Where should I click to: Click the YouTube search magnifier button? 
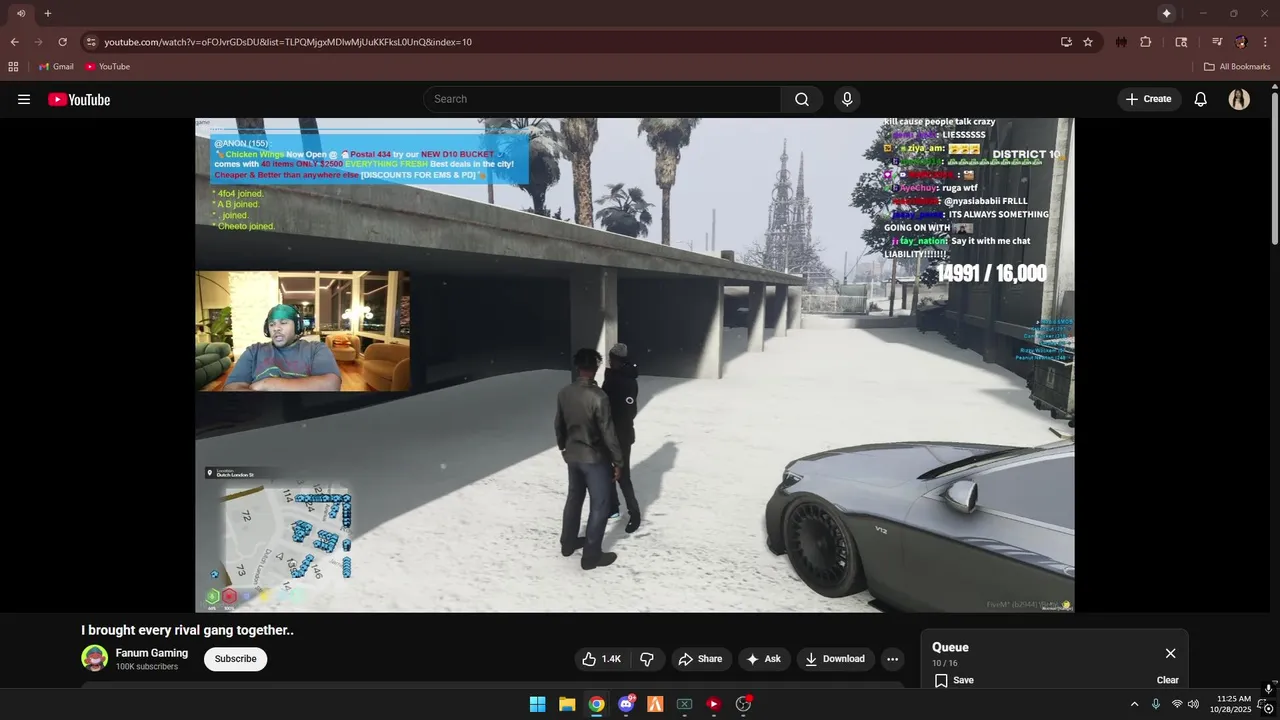click(x=802, y=99)
